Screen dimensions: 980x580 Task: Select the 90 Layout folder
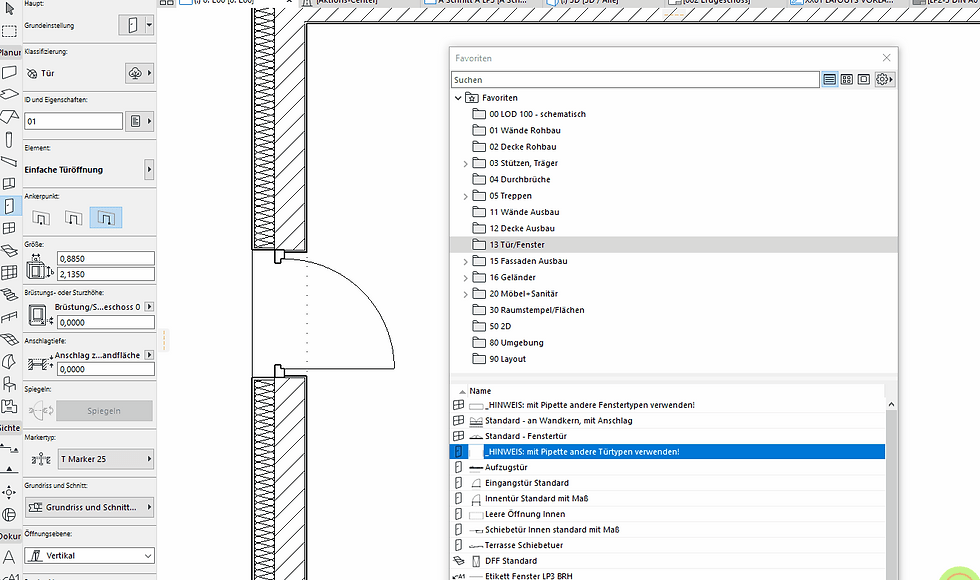pyautogui.click(x=507, y=359)
